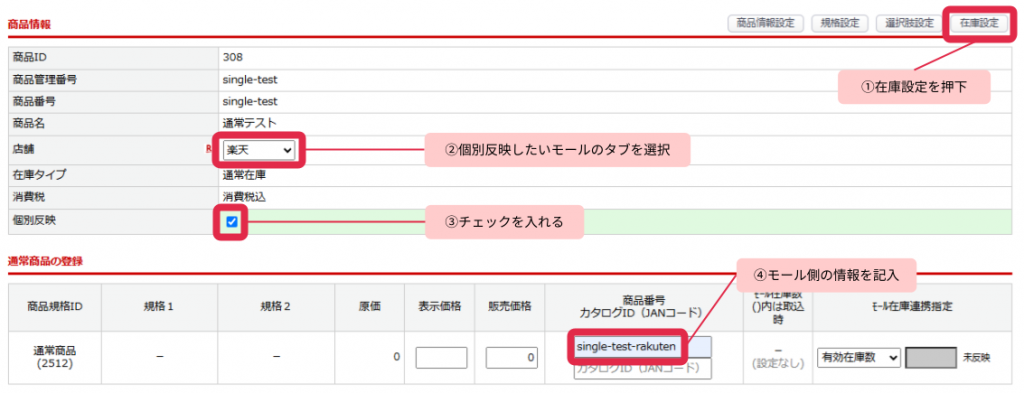
Task: Select the single-test-rakuten product number field
Action: 643,347
